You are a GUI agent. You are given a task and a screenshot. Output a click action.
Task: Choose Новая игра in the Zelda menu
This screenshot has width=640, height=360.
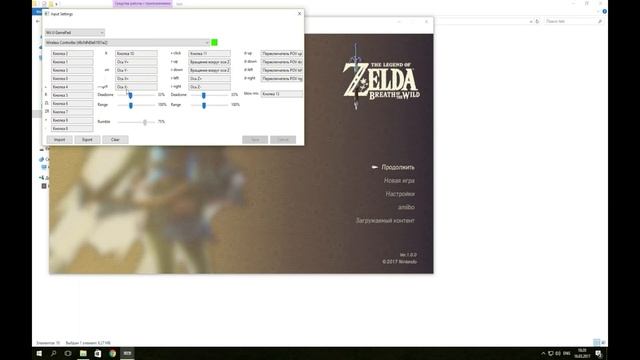[x=399, y=180]
